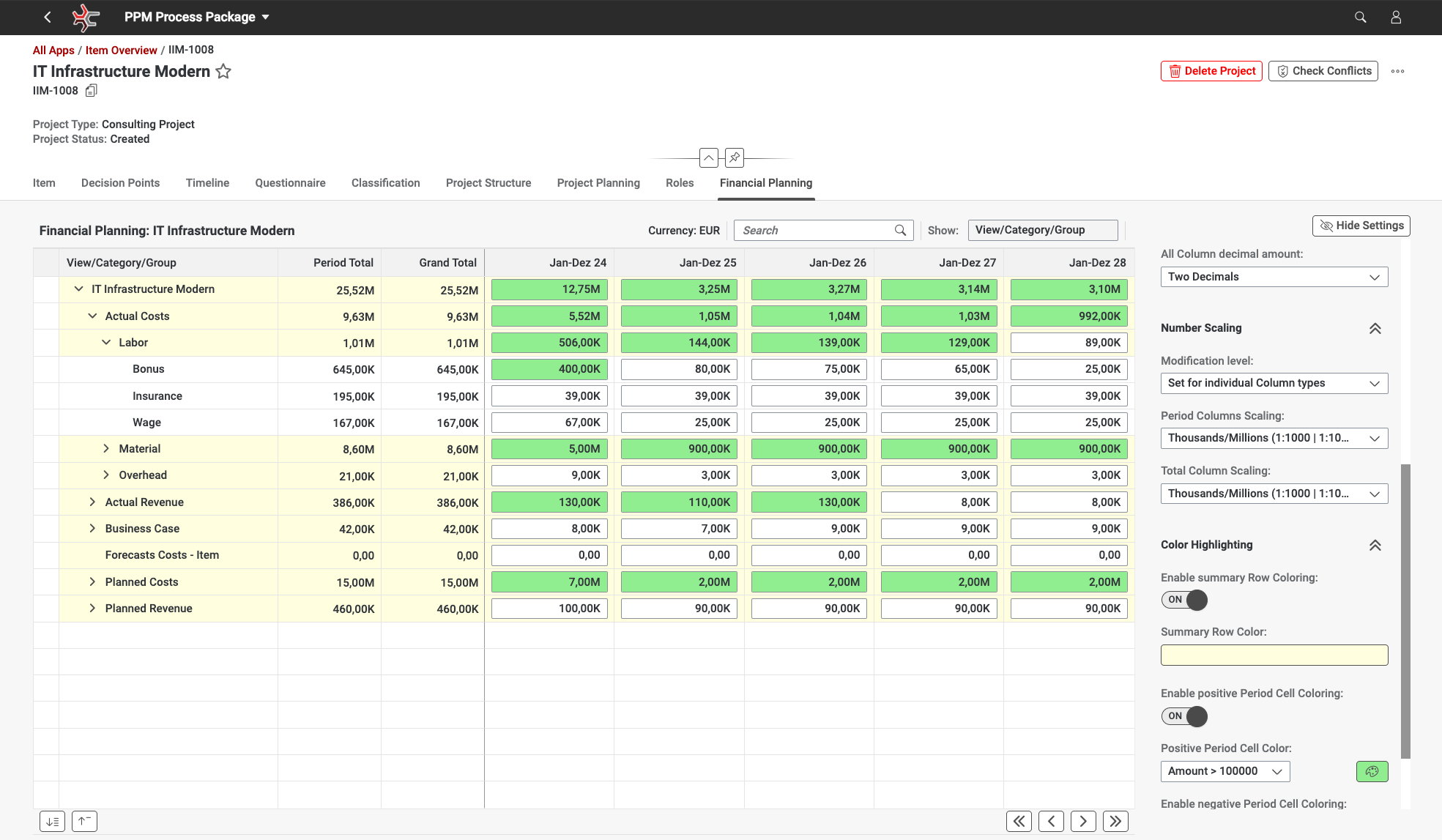Pick the Summary Row Color swatch
Image resolution: width=1442 pixels, height=840 pixels.
1274,655
